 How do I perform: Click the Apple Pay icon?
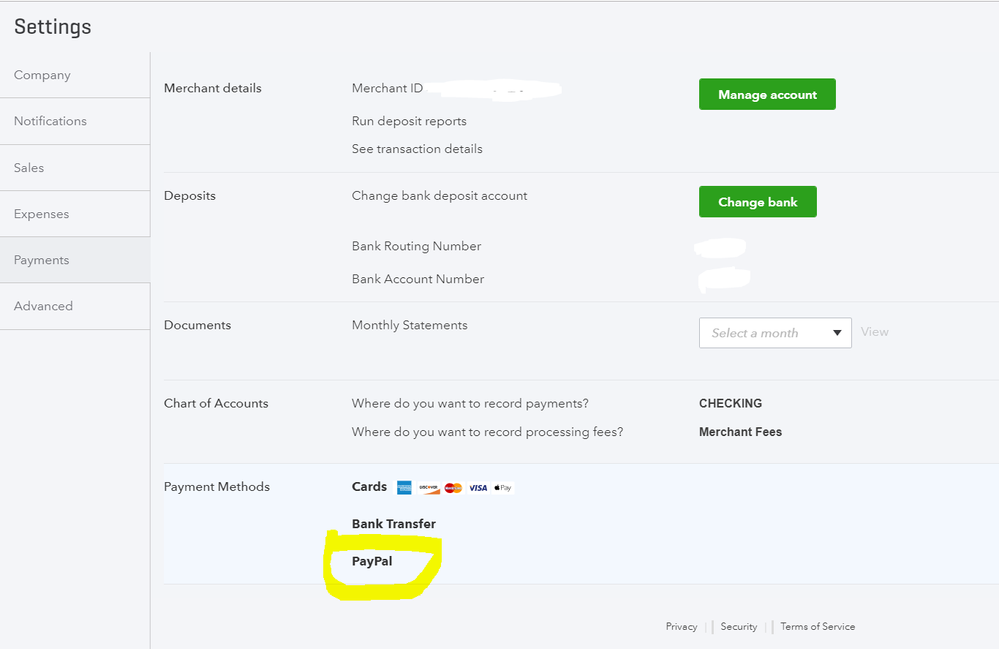[501, 487]
